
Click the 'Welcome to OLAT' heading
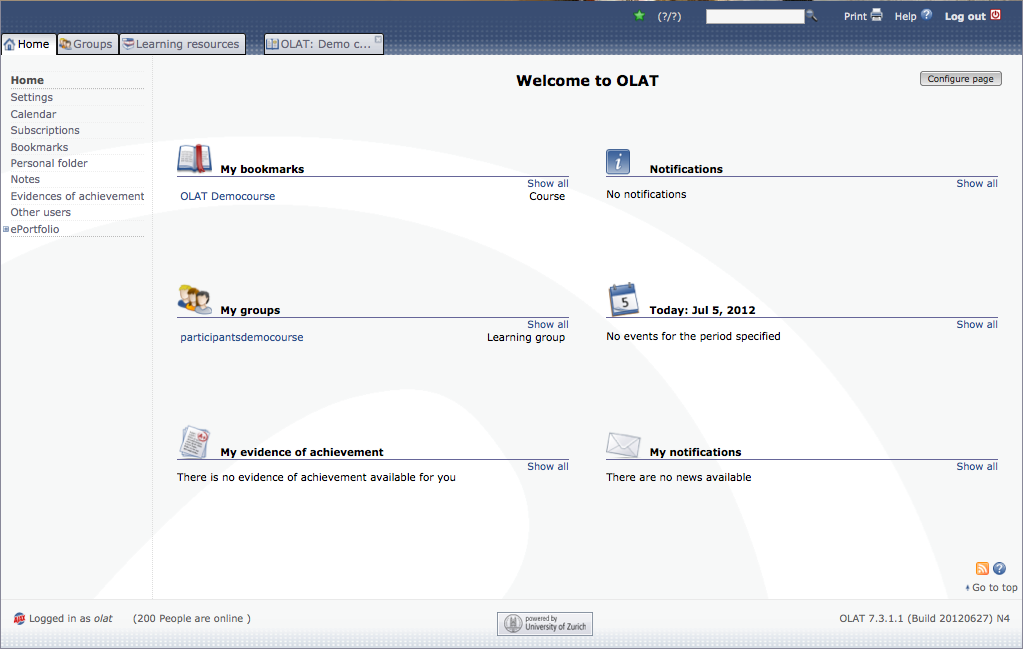pos(587,81)
